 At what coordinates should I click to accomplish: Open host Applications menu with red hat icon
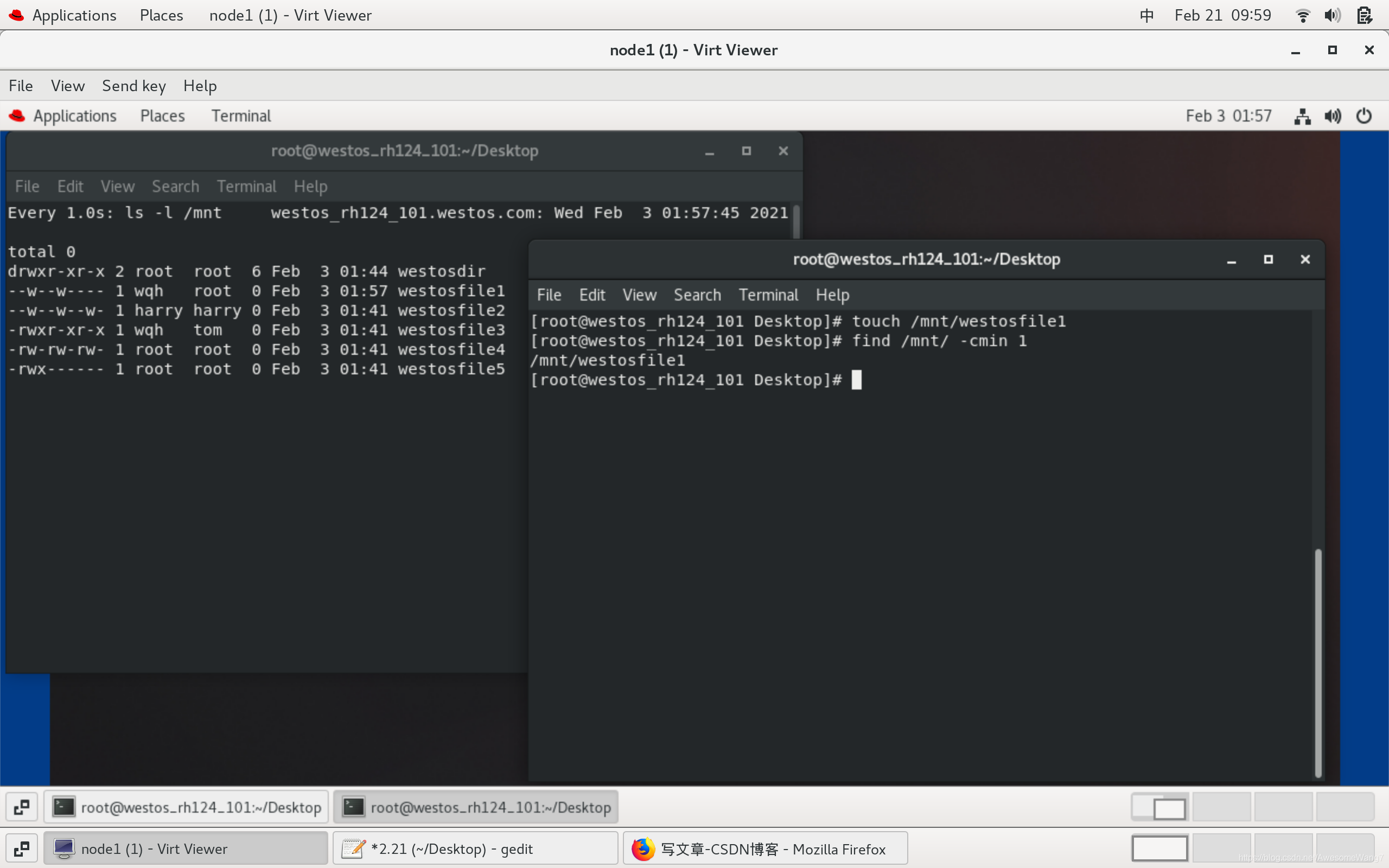[62, 16]
